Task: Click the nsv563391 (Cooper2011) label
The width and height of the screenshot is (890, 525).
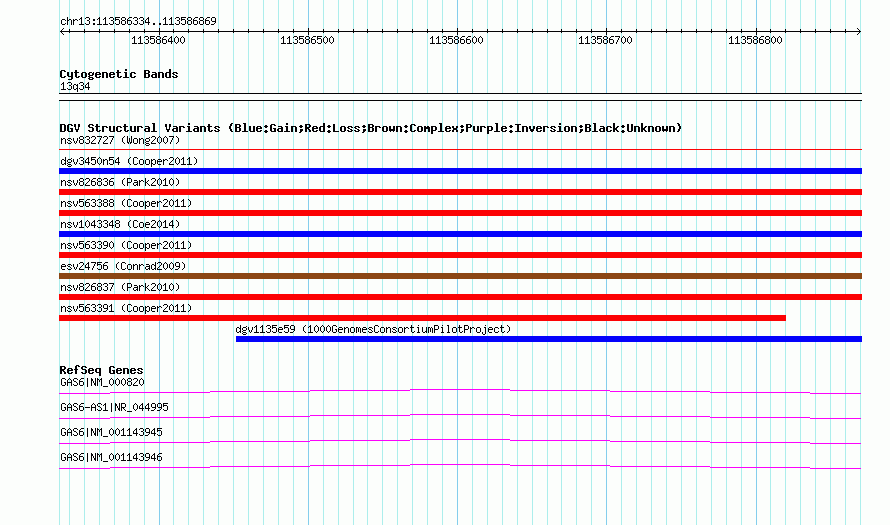Action: coord(126,308)
